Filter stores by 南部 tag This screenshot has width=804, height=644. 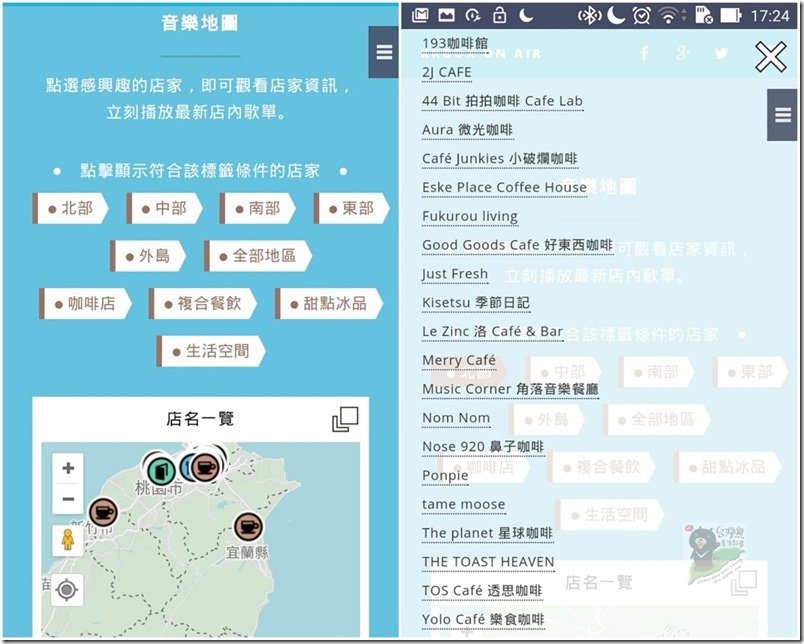coord(258,208)
